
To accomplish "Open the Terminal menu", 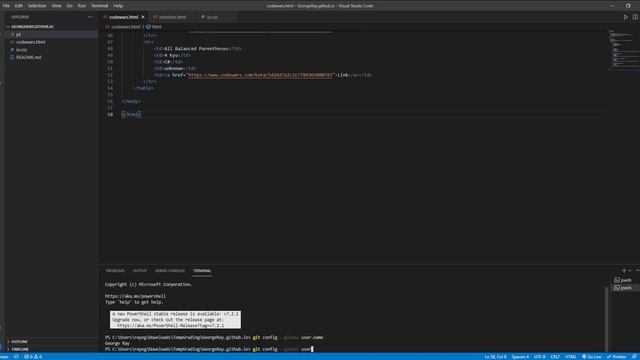I will (100, 6).
